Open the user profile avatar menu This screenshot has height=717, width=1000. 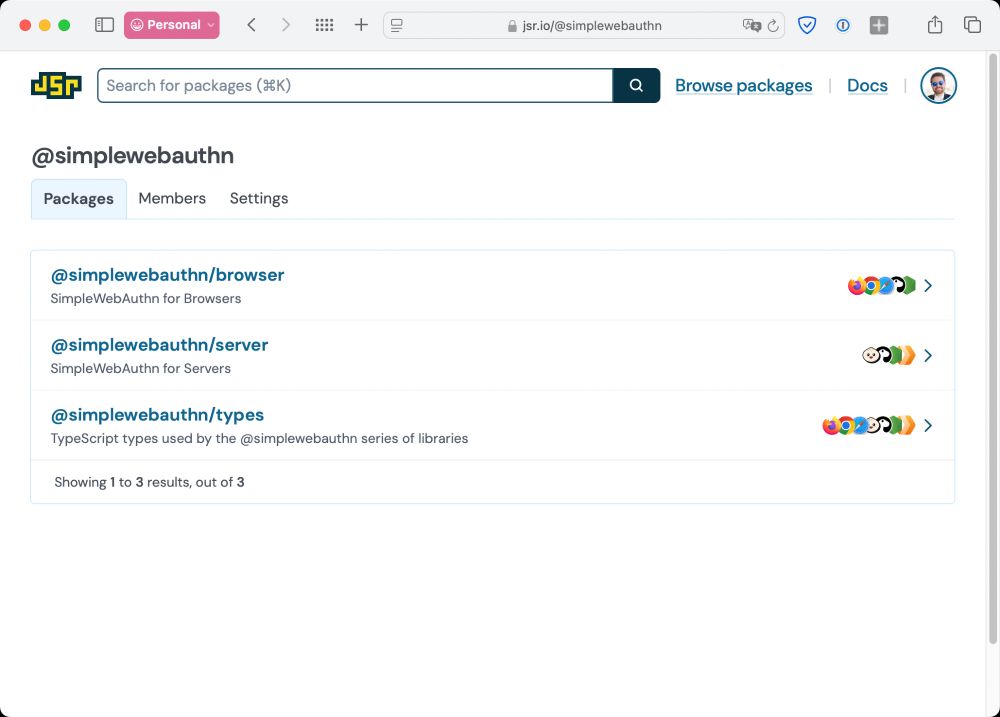coord(938,85)
